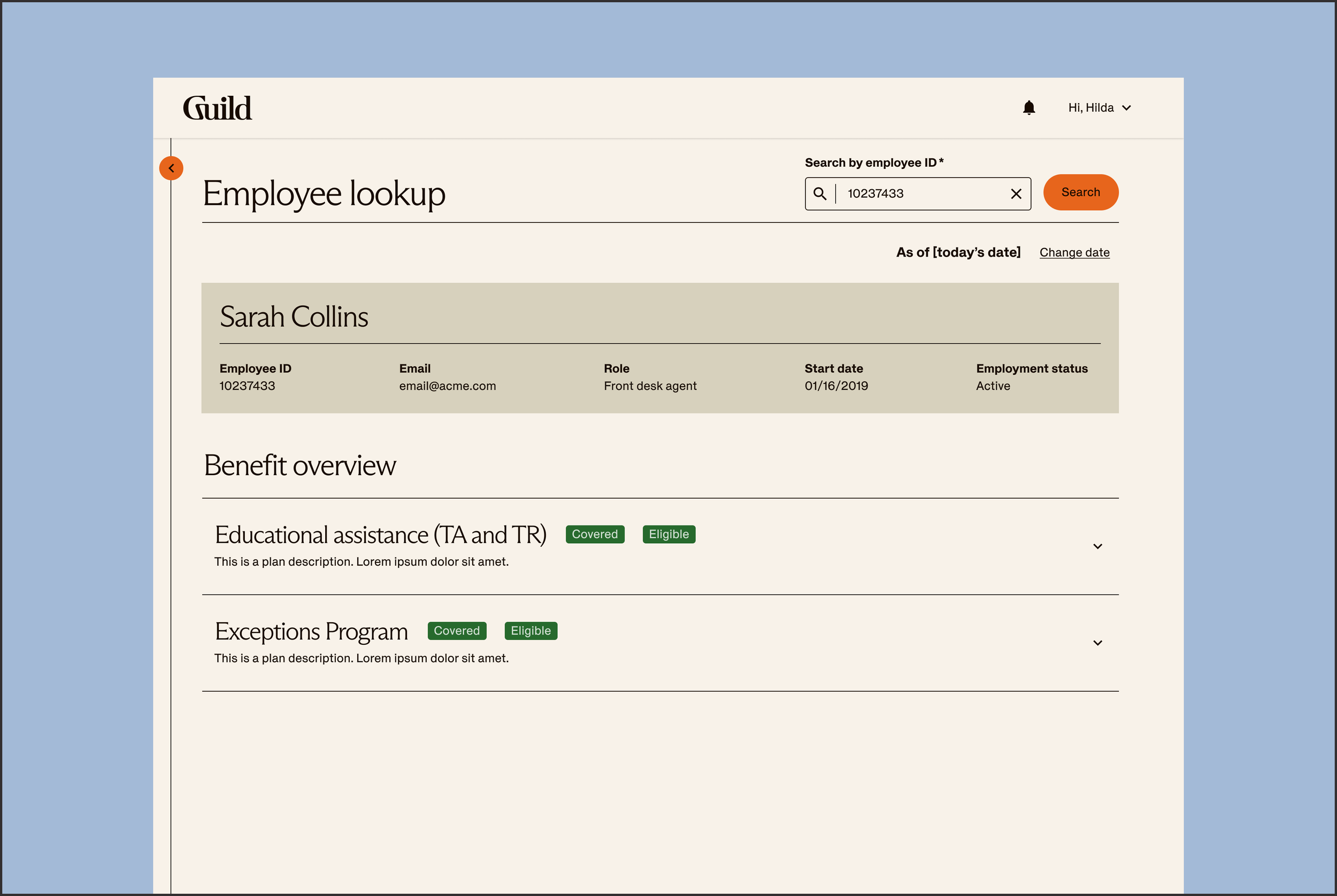Click the Employee lookup page title
Image resolution: width=1337 pixels, height=896 pixels.
tap(324, 194)
